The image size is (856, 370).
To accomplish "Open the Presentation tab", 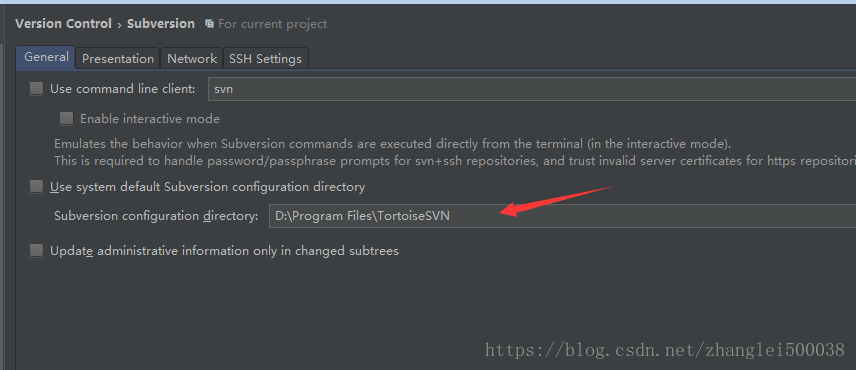I will (x=118, y=58).
